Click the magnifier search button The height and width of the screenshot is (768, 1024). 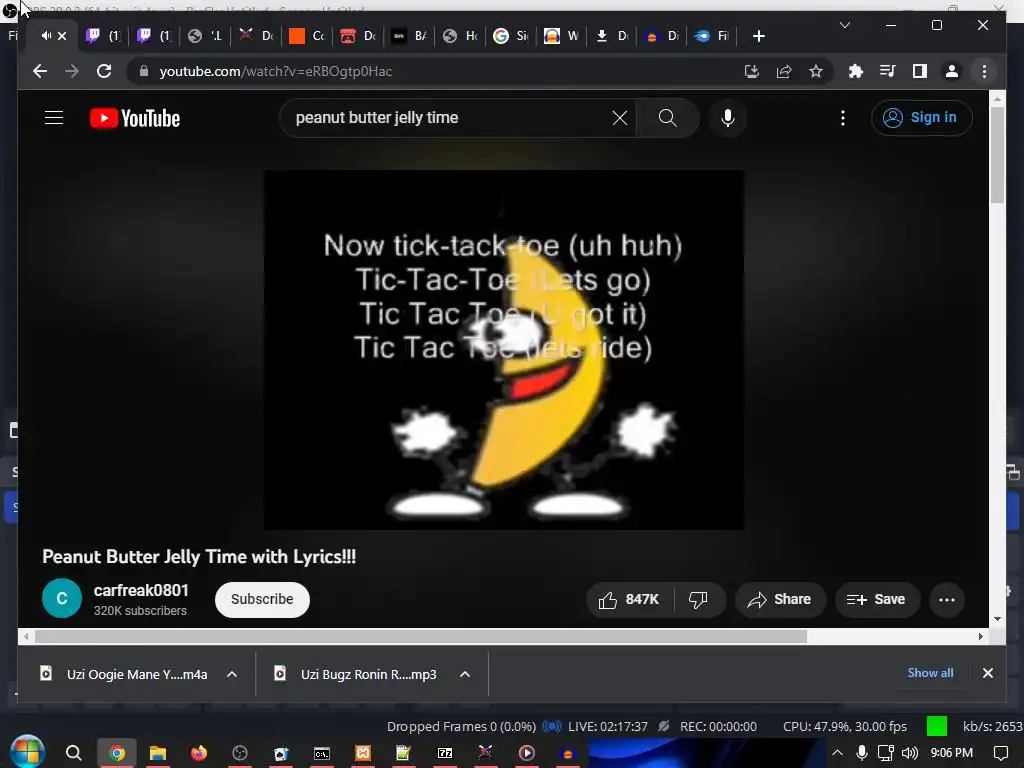(x=667, y=118)
